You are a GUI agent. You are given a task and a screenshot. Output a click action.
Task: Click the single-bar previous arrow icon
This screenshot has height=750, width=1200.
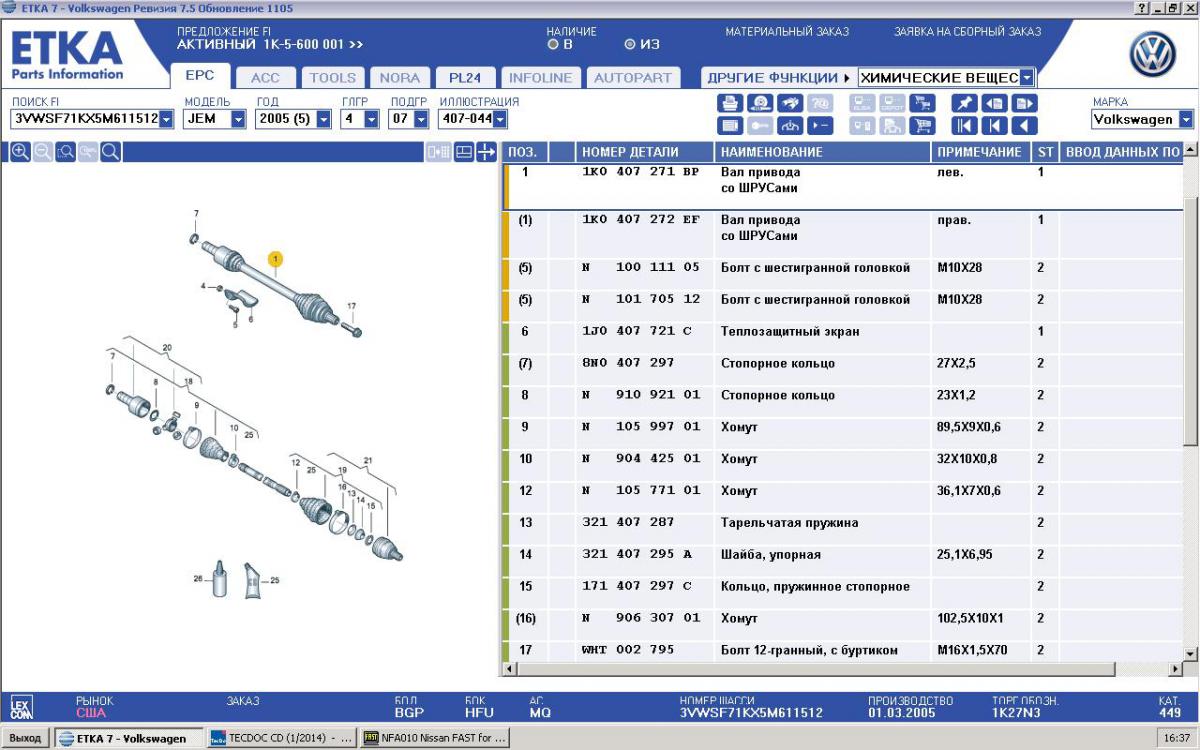pyautogui.click(x=995, y=126)
